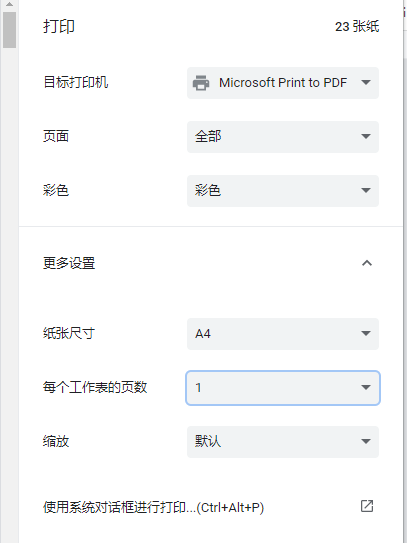The width and height of the screenshot is (407, 543).
Task: Click the arrow of the 页面 dropdown
Action: [x=366, y=136]
